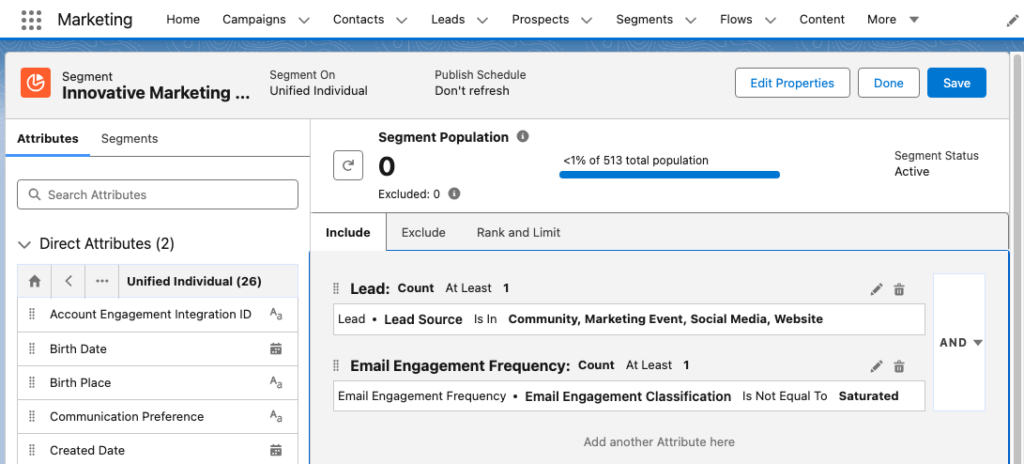Viewport: 1024px width, 464px height.
Task: Click the orange Segment icon
Action: (36, 83)
